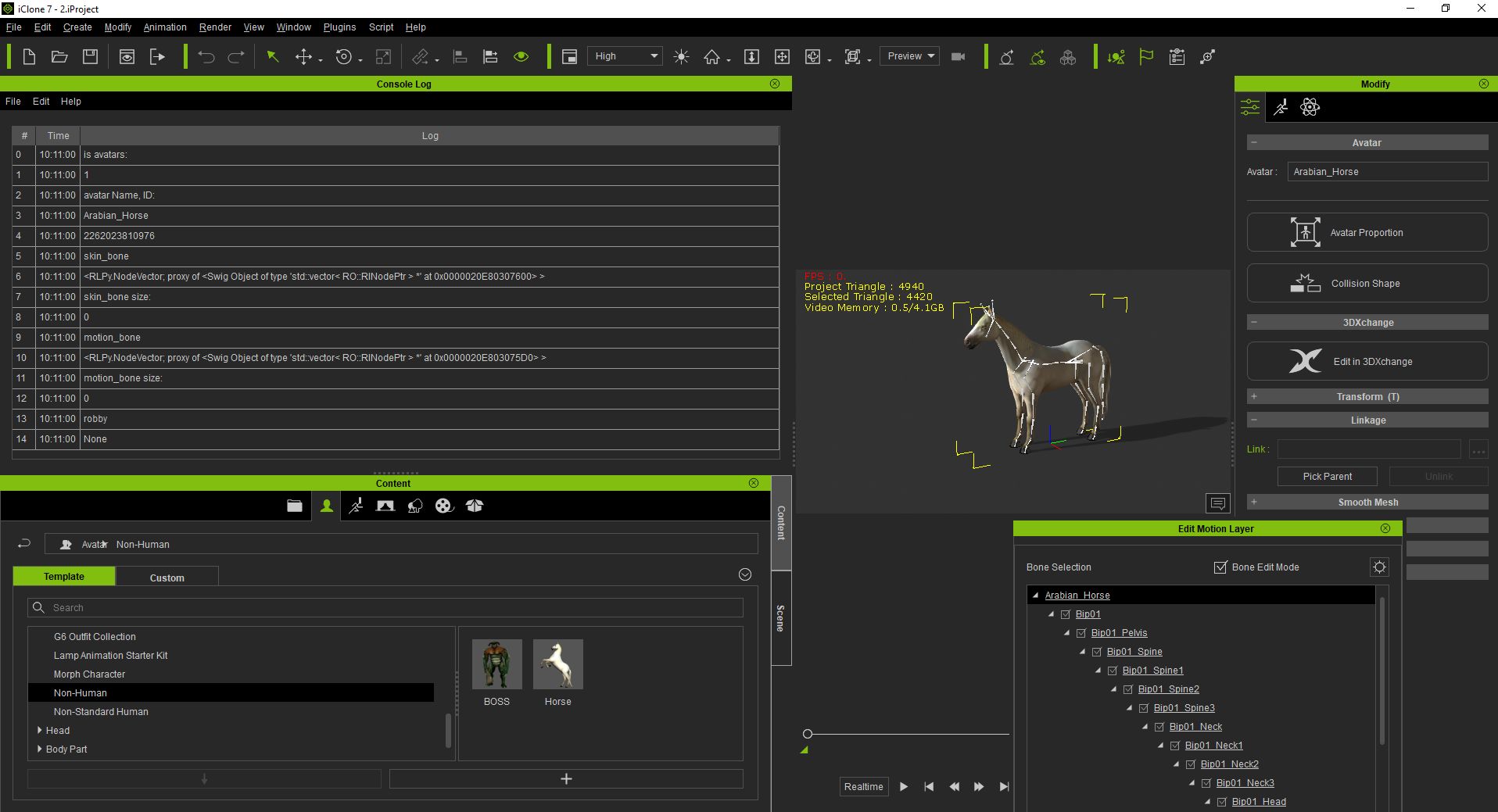Click the stacked cubes icon in toolbar
The width and height of the screenshot is (1498, 812).
point(1068,56)
